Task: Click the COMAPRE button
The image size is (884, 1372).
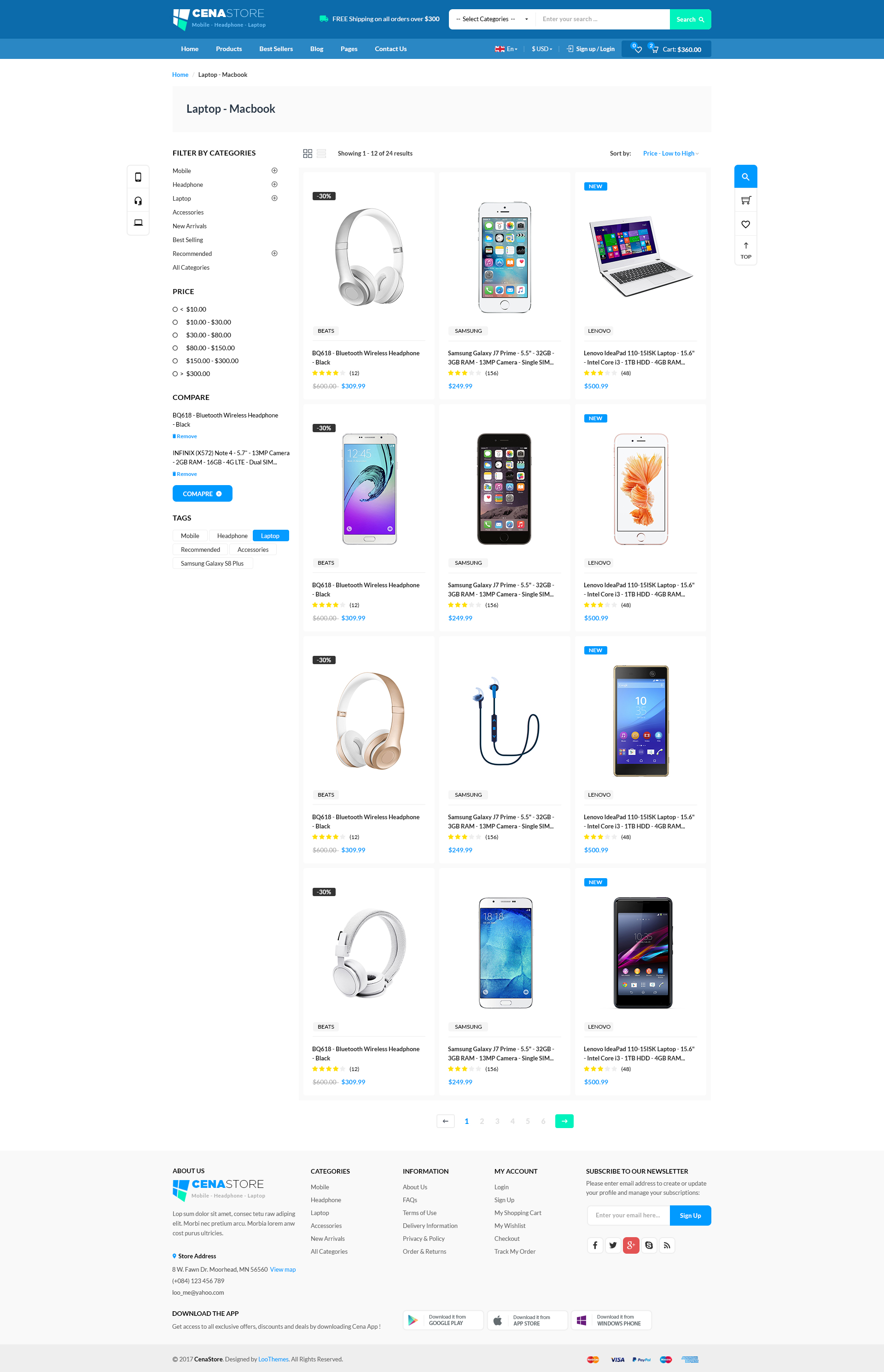Action: (x=202, y=493)
